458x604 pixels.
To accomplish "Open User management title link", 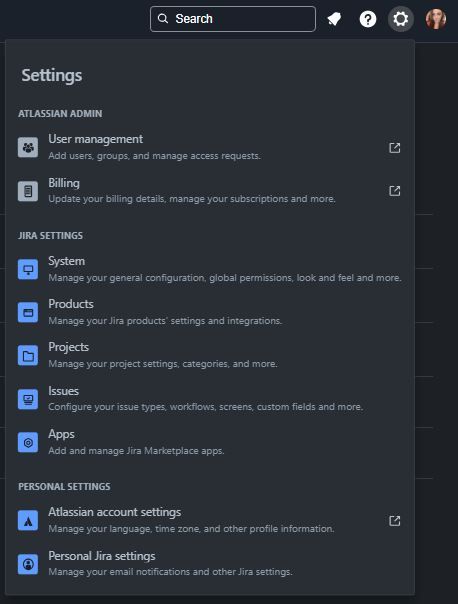I will [x=96, y=139].
